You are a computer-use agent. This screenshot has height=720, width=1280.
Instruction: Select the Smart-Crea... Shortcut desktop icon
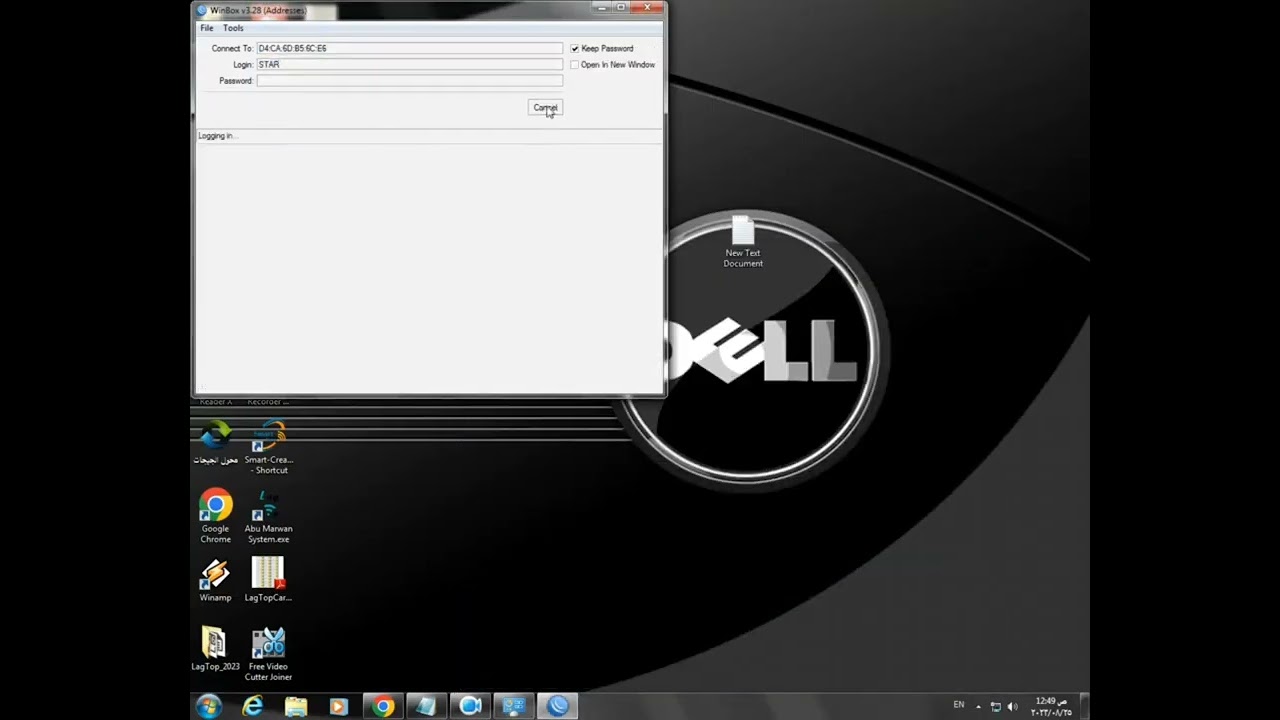pyautogui.click(x=268, y=448)
